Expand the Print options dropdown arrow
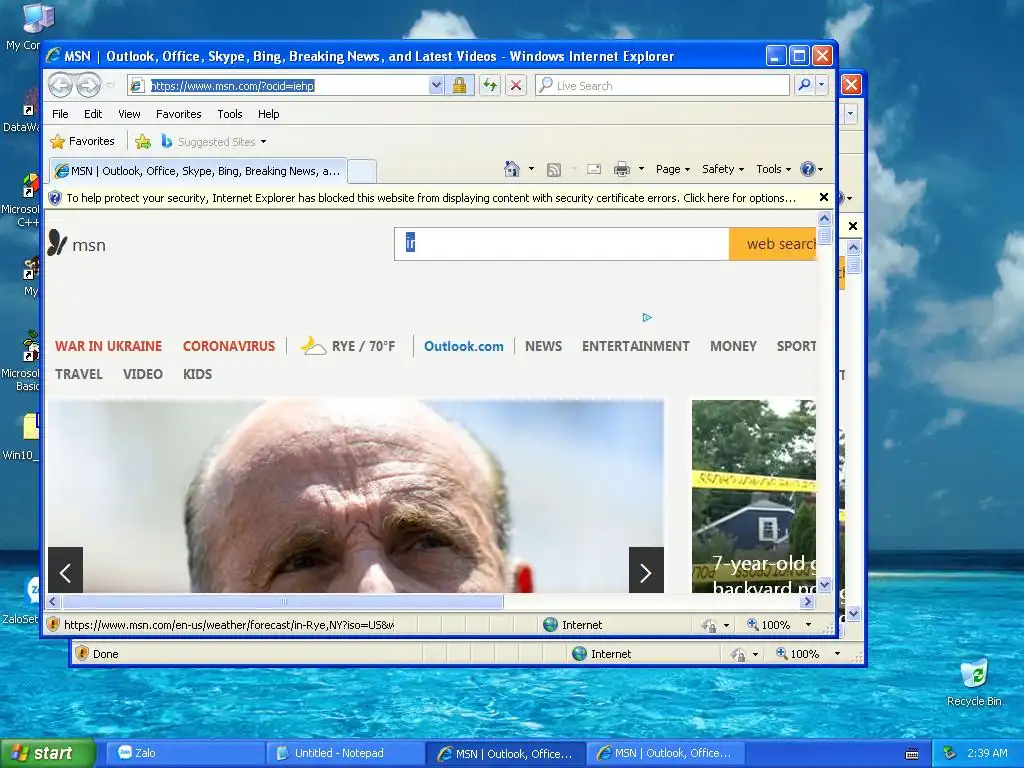This screenshot has width=1024, height=768. (x=641, y=169)
